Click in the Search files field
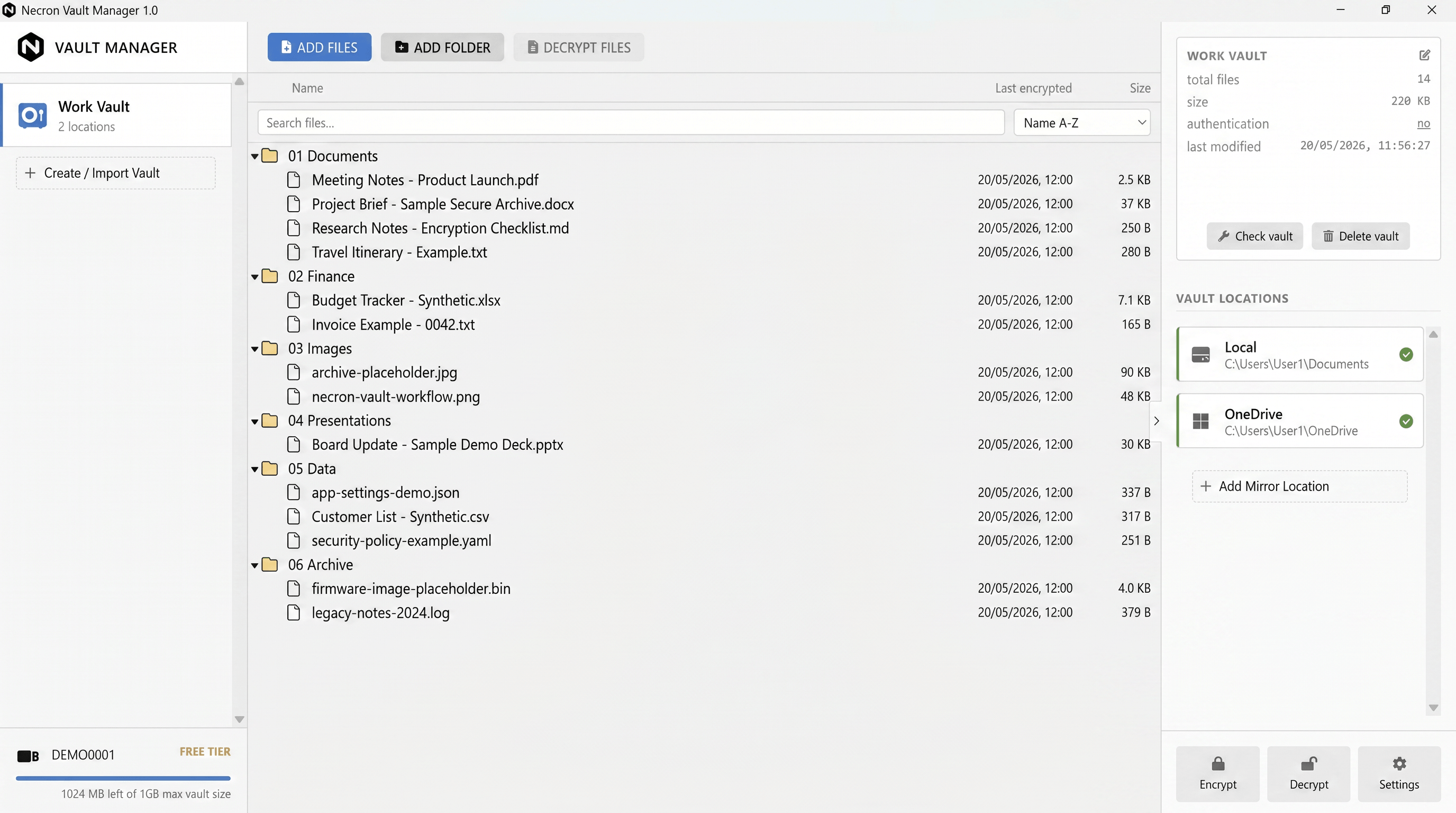 tap(631, 123)
